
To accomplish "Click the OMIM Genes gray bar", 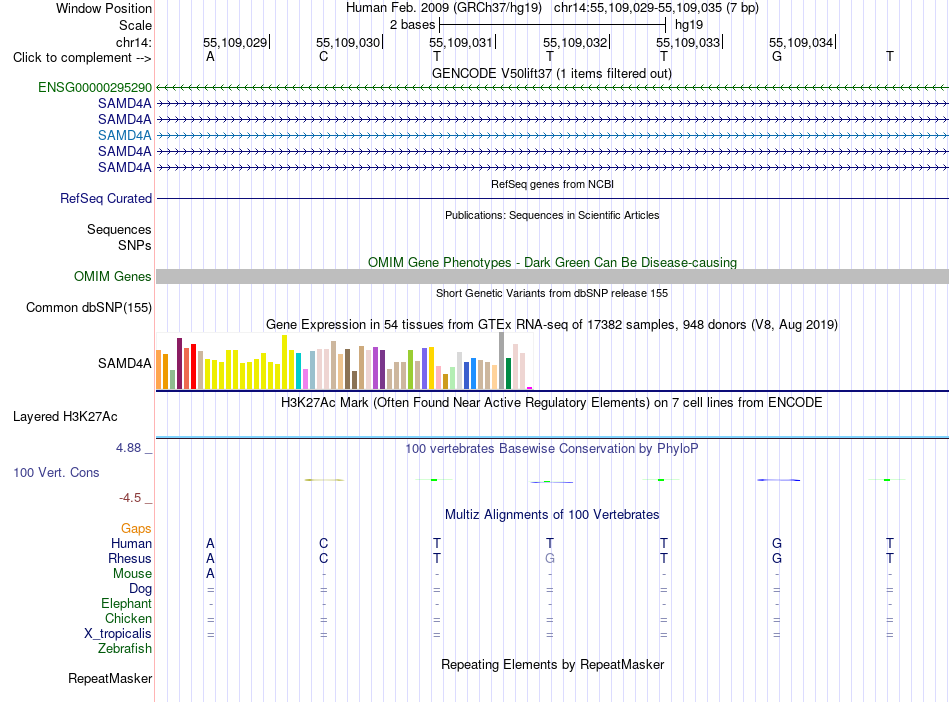I will (x=552, y=276).
